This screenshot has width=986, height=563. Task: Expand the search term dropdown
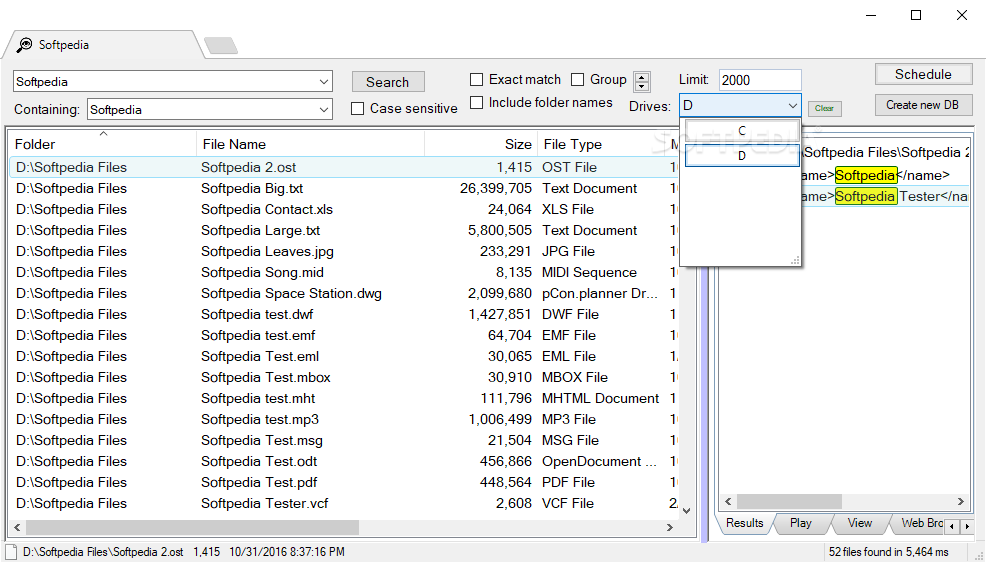pos(324,81)
